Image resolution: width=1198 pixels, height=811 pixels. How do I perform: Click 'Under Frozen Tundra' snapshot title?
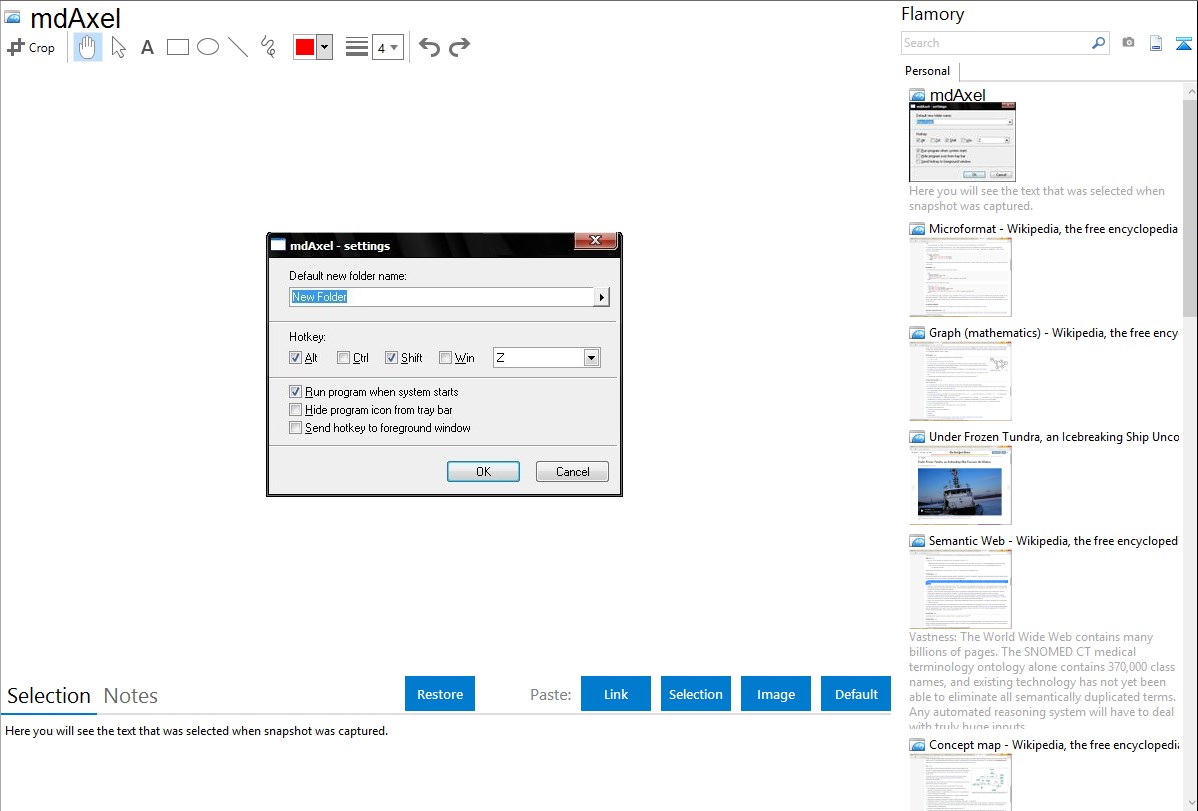pos(1054,437)
